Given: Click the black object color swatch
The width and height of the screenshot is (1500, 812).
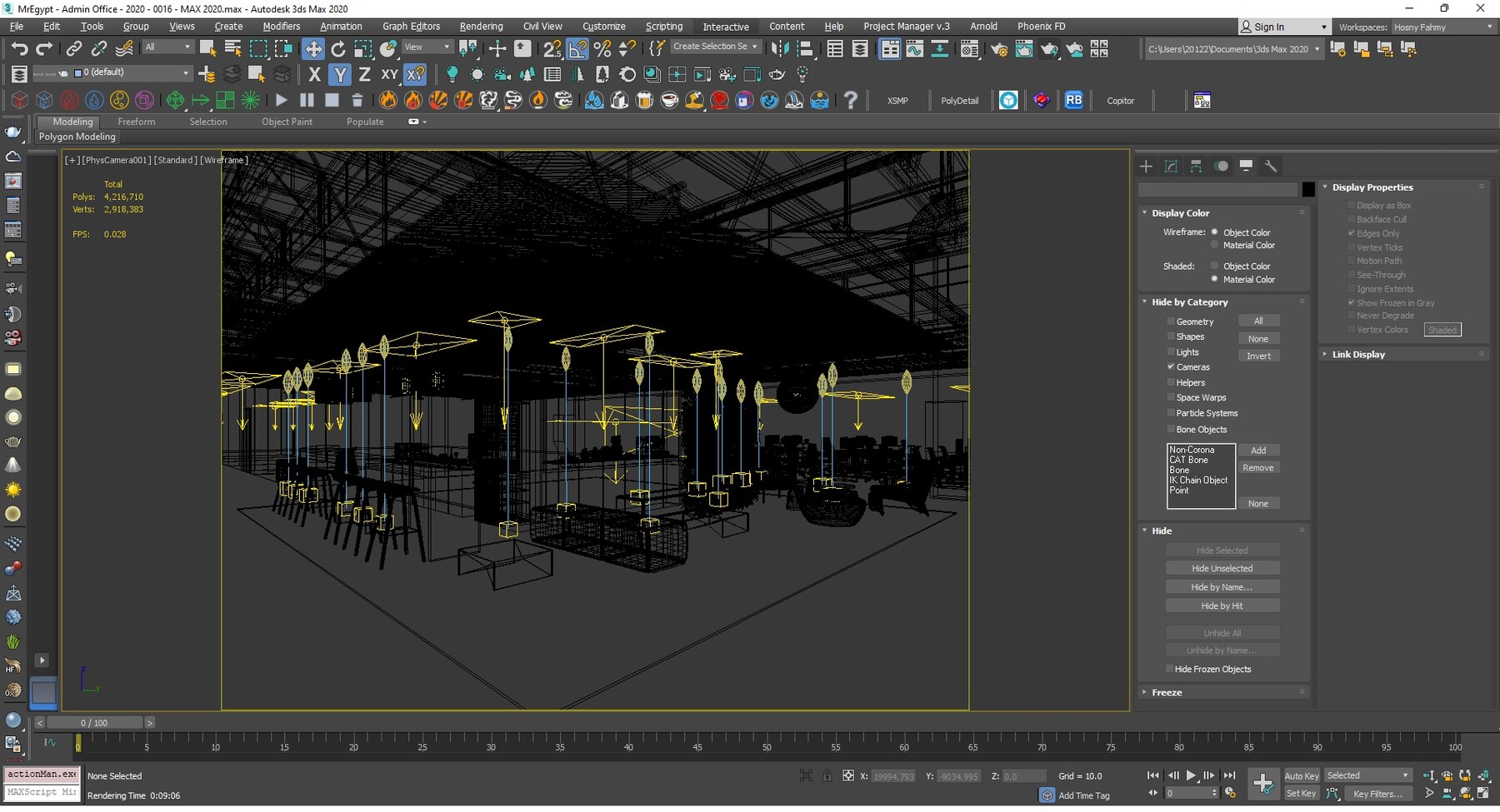Looking at the screenshot, I should tap(1308, 190).
